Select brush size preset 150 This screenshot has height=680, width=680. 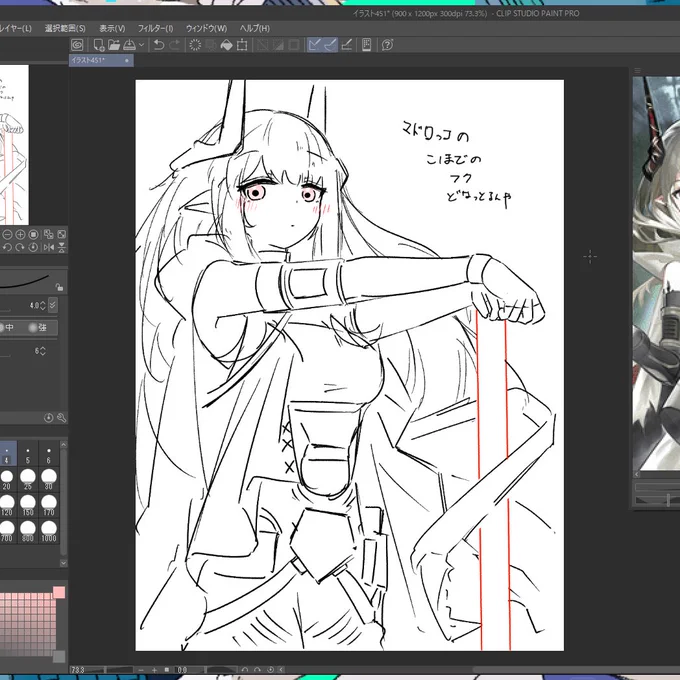coord(28,505)
